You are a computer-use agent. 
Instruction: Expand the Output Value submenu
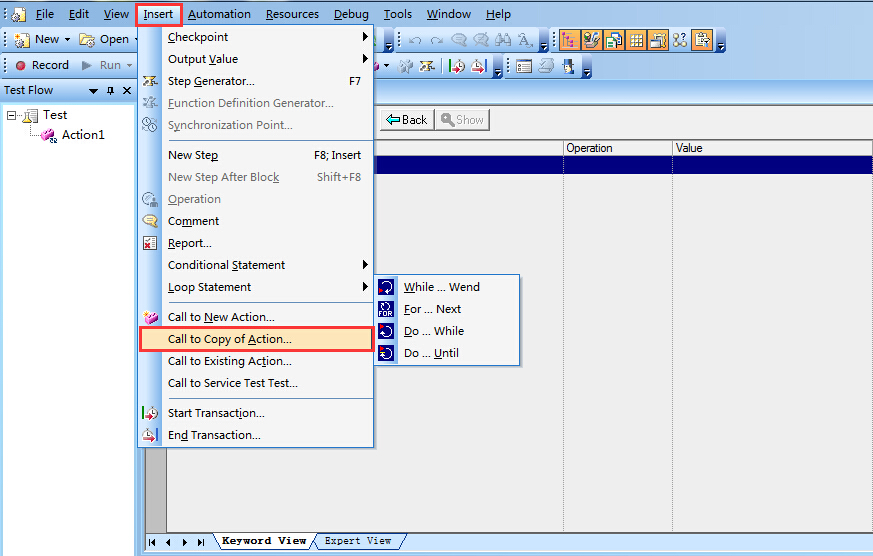[256, 59]
